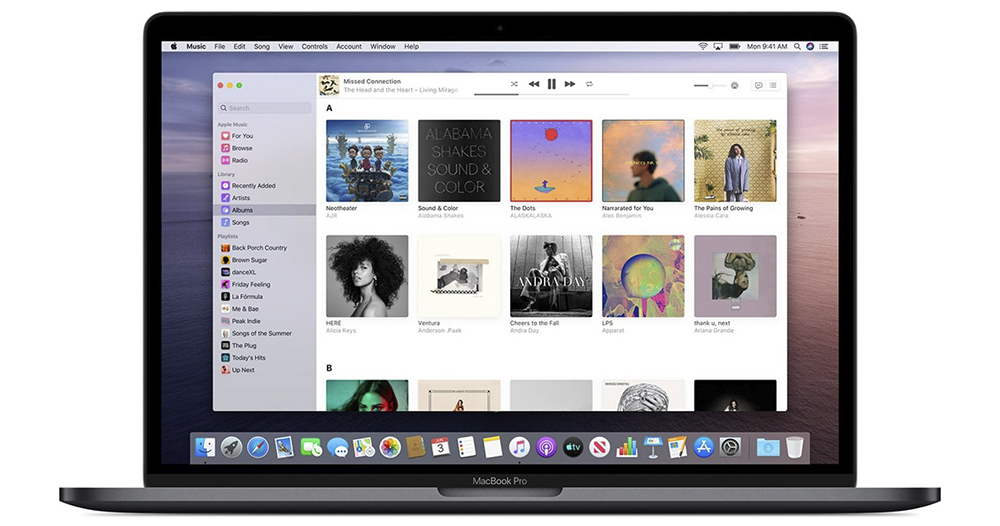1000x526 pixels.
Task: Open the Wi-Fi status menu
Action: pyautogui.click(x=703, y=47)
